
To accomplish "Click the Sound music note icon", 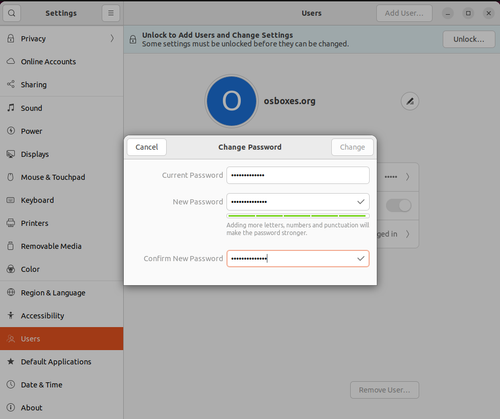I will click(x=11, y=108).
